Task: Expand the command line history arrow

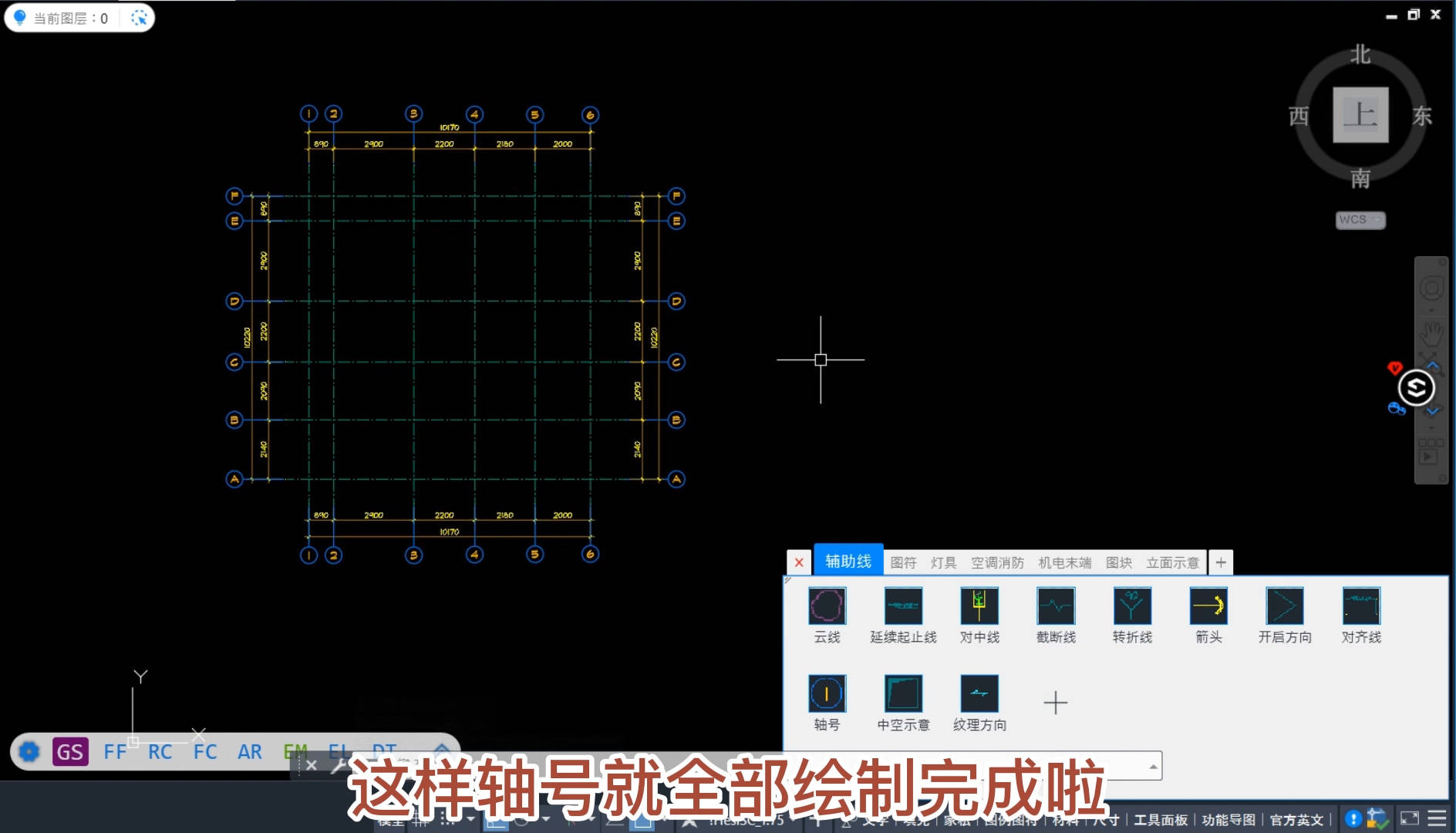Action: click(x=1153, y=766)
